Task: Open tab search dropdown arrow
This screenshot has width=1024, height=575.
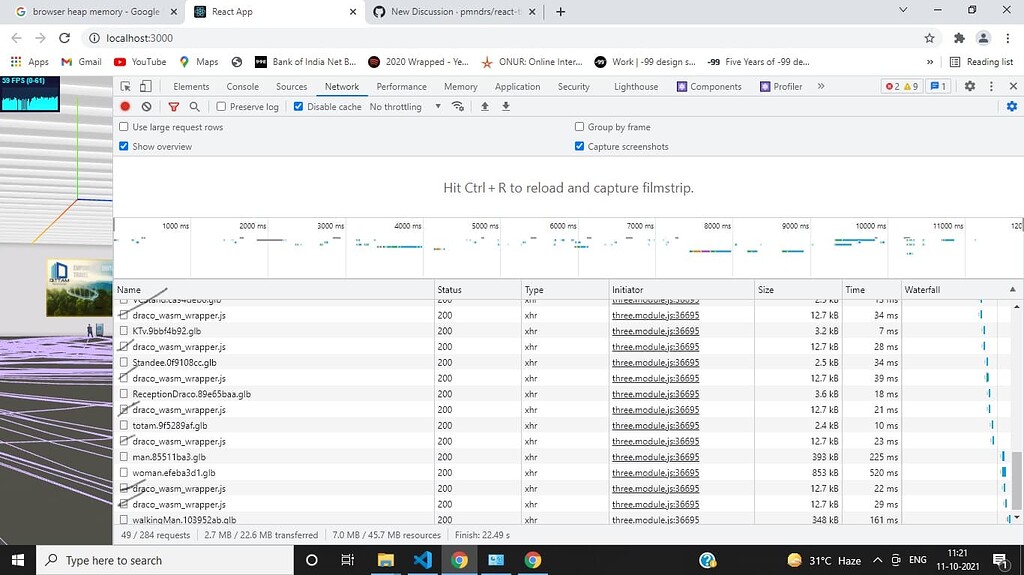Action: 903,10
